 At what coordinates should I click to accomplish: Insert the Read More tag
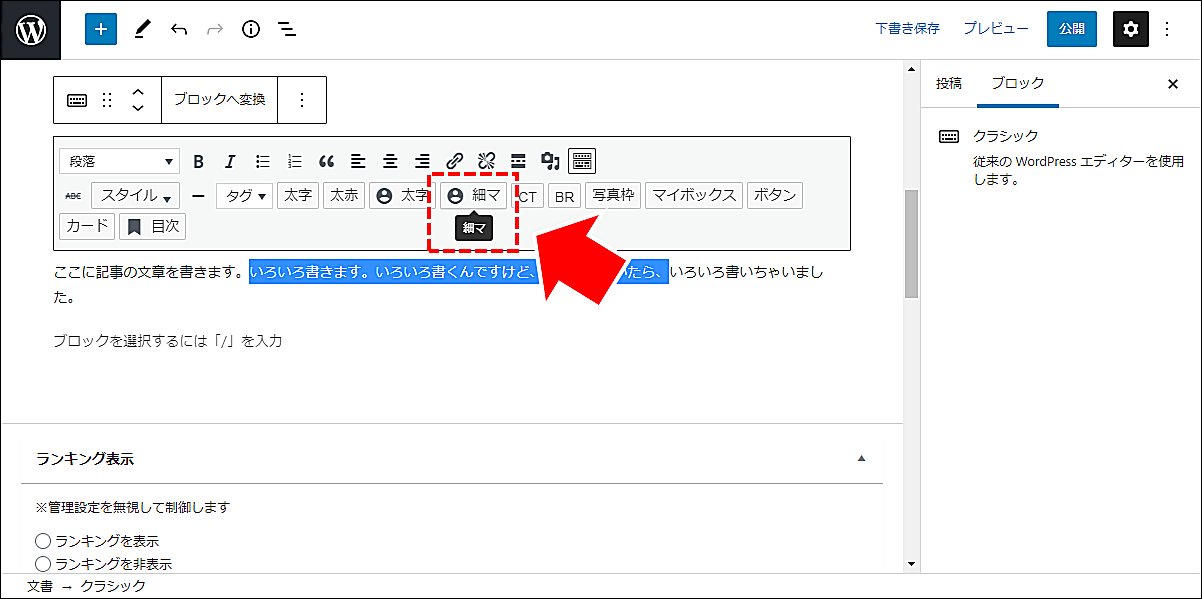[519, 160]
